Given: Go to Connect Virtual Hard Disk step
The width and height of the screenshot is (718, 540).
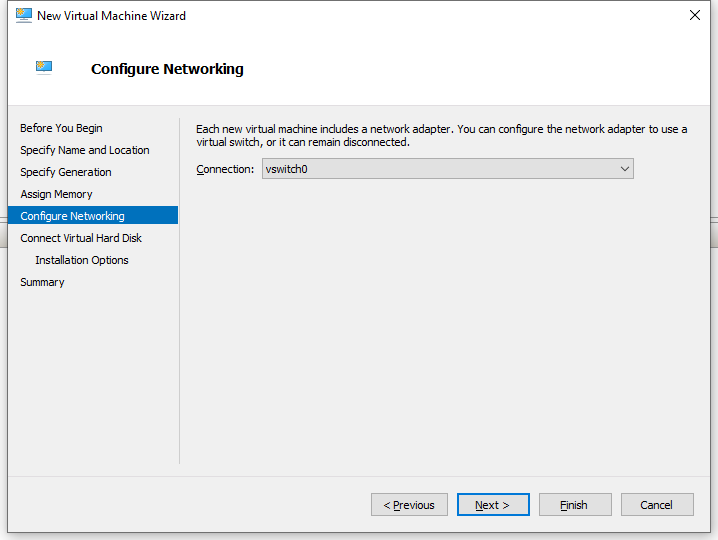Looking at the screenshot, I should pos(81,238).
